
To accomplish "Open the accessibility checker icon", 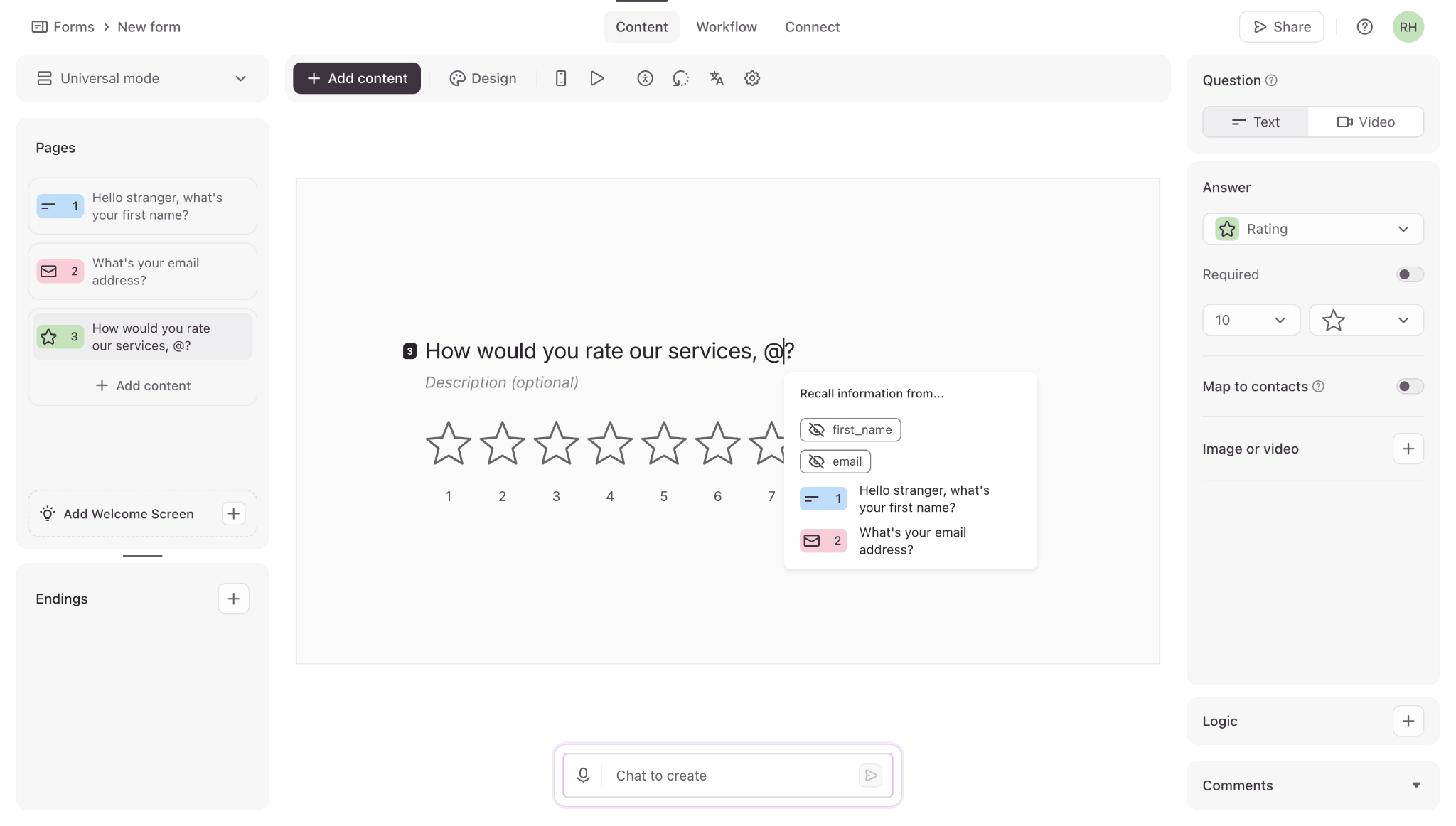I will (x=645, y=78).
